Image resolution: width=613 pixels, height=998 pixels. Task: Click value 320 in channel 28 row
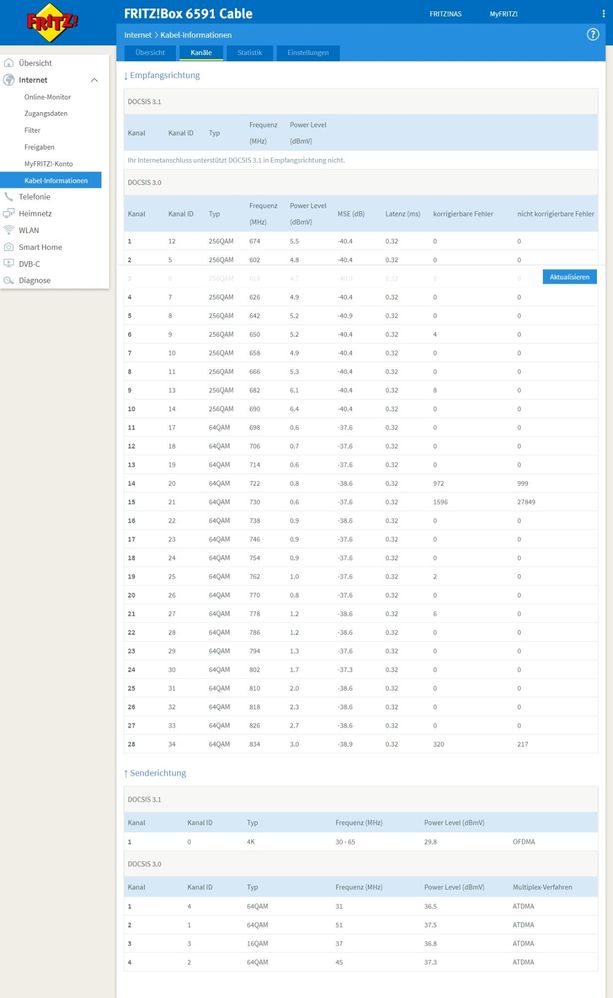[439, 744]
